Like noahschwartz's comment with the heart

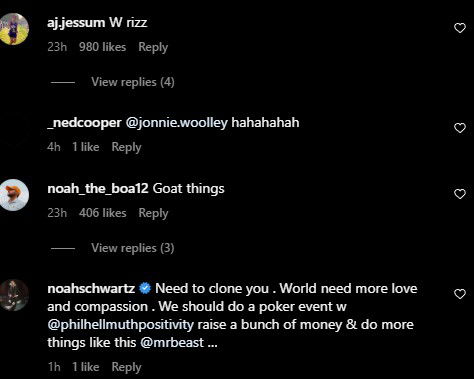point(460,294)
